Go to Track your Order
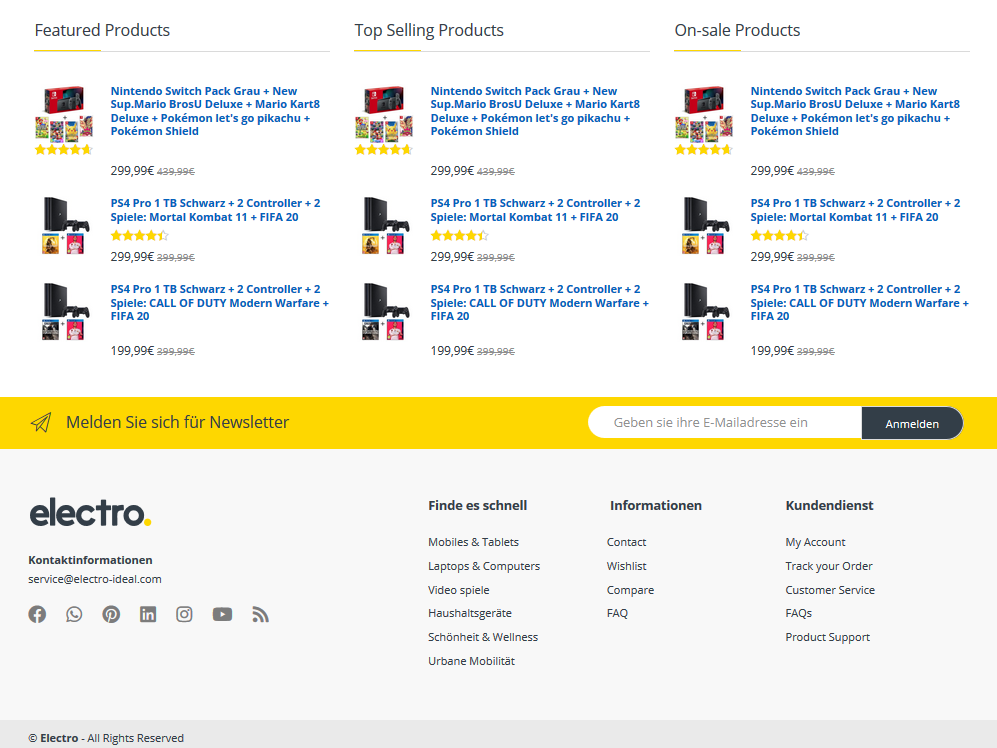The image size is (997, 748). [x=829, y=566]
